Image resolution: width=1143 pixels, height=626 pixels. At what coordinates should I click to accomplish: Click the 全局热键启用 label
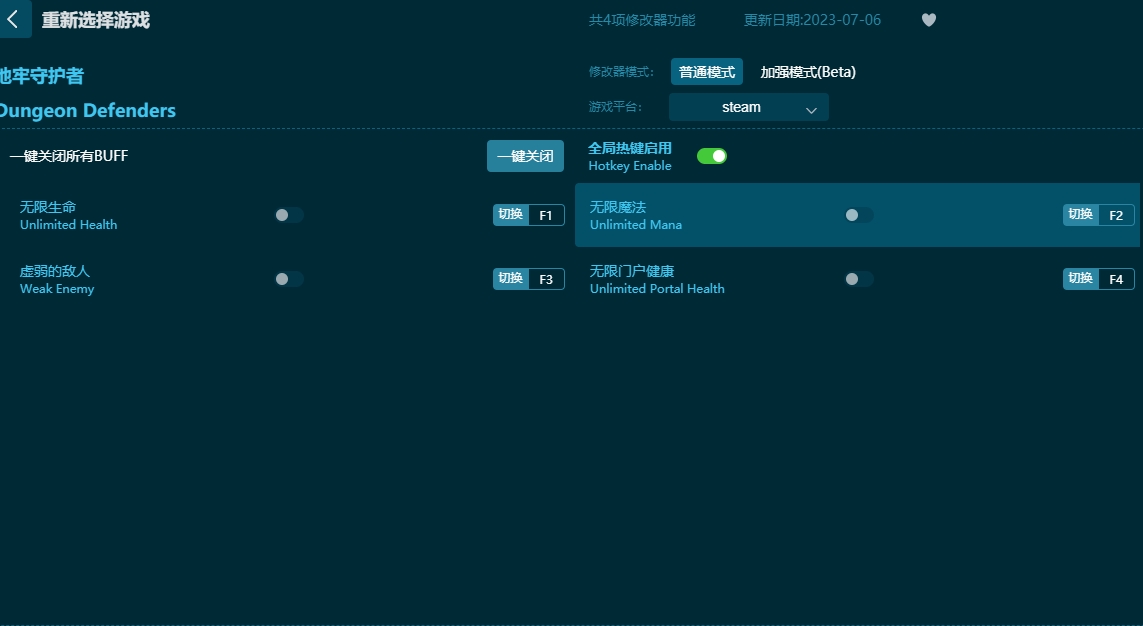pos(630,148)
